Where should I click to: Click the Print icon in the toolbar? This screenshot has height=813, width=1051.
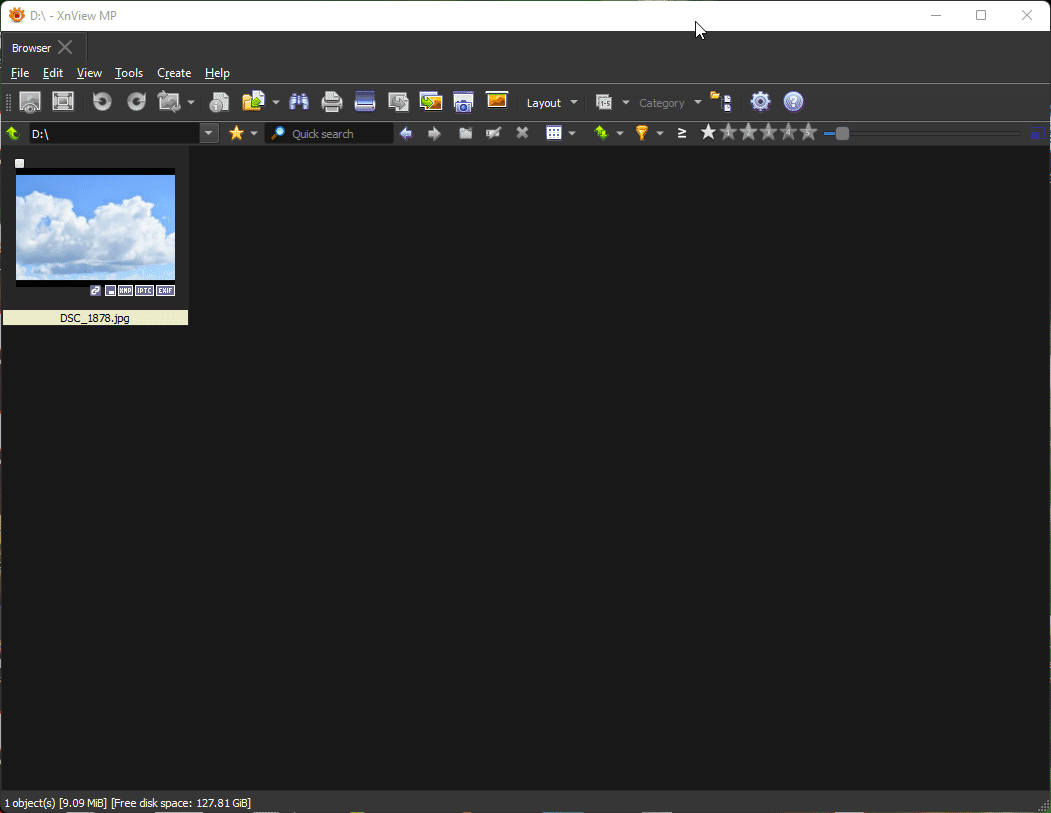pos(332,102)
